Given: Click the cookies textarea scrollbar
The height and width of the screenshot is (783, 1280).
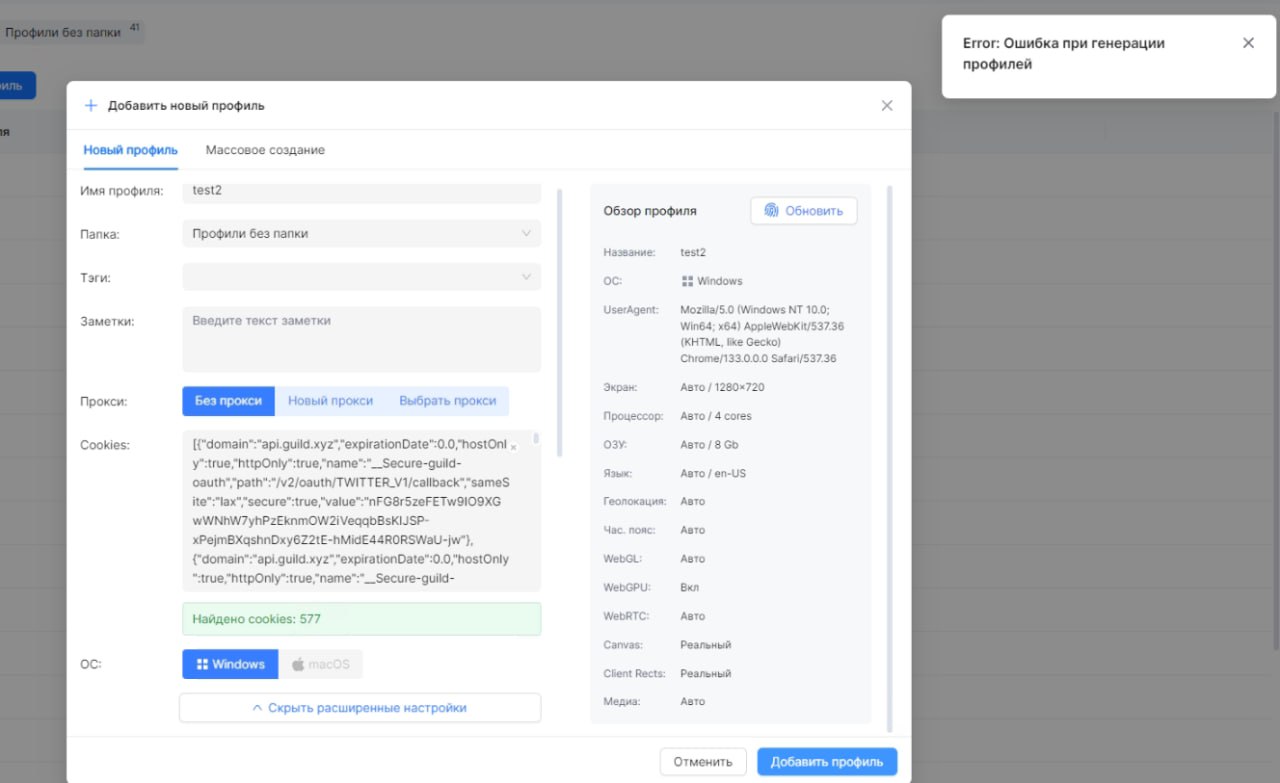Looking at the screenshot, I should pos(537,438).
